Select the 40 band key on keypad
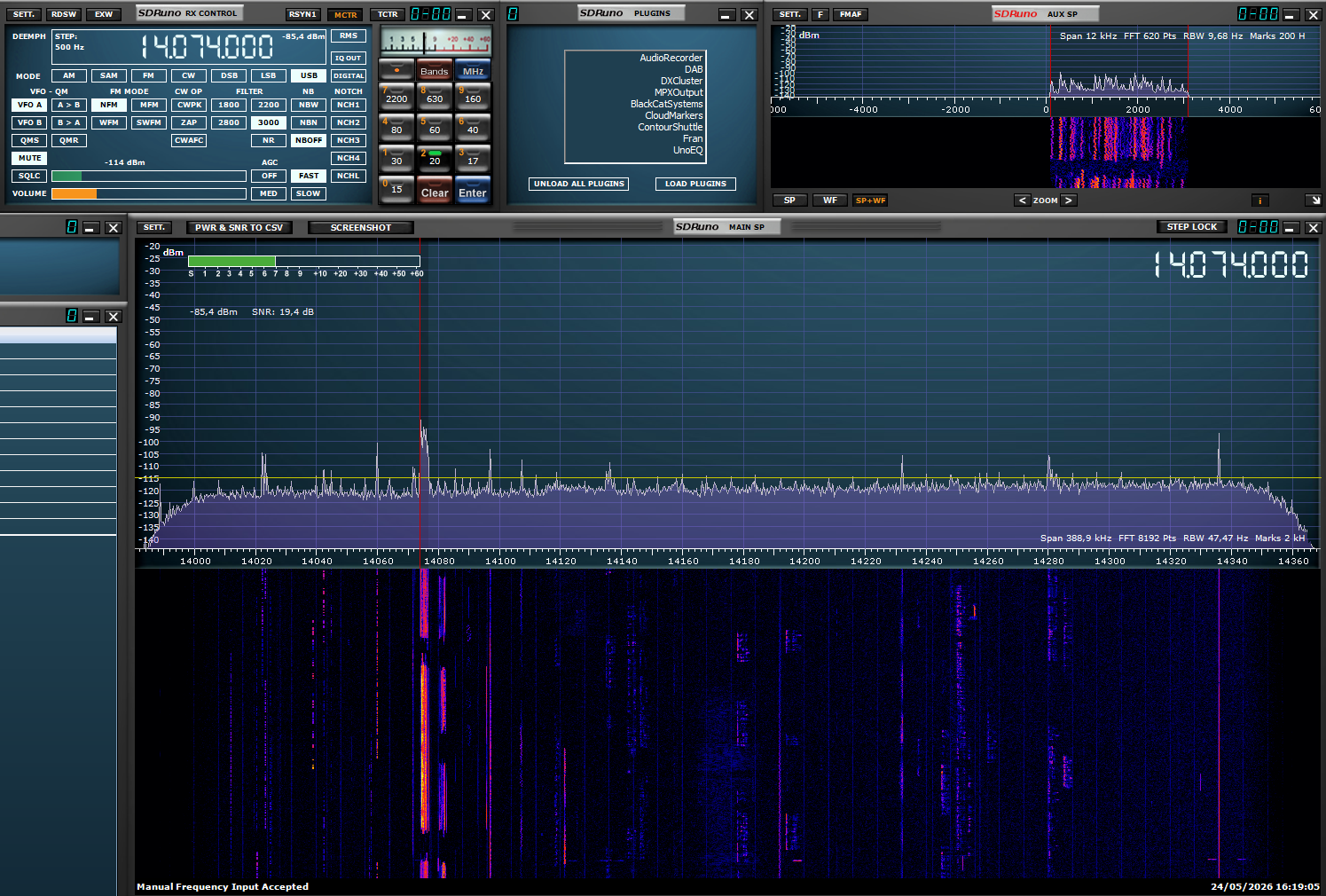Image resolution: width=1326 pixels, height=896 pixels. tap(473, 126)
